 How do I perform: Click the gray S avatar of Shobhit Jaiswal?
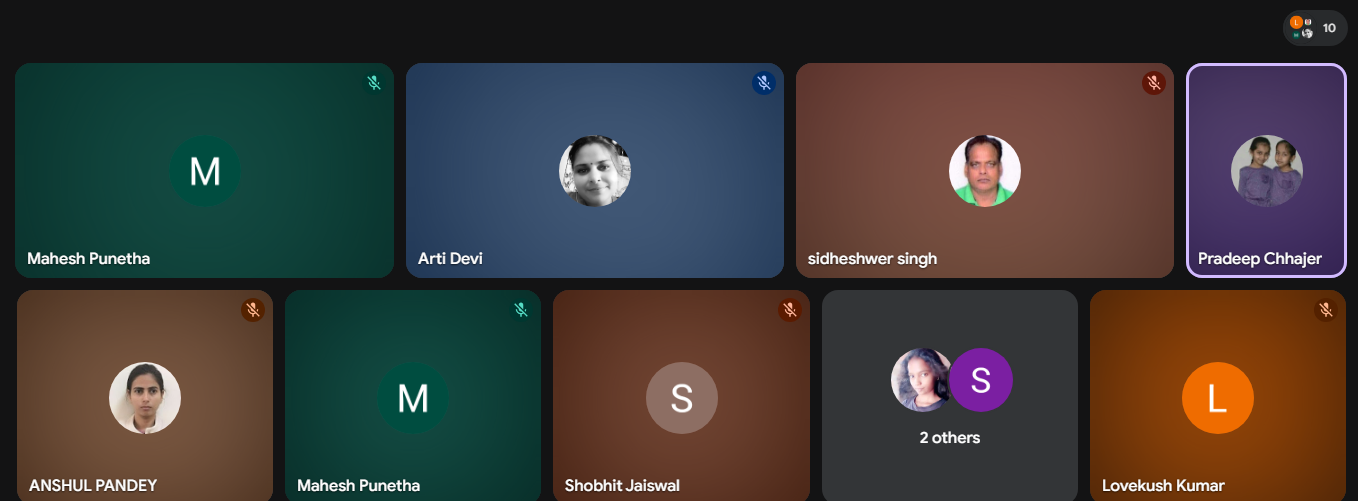tap(681, 398)
